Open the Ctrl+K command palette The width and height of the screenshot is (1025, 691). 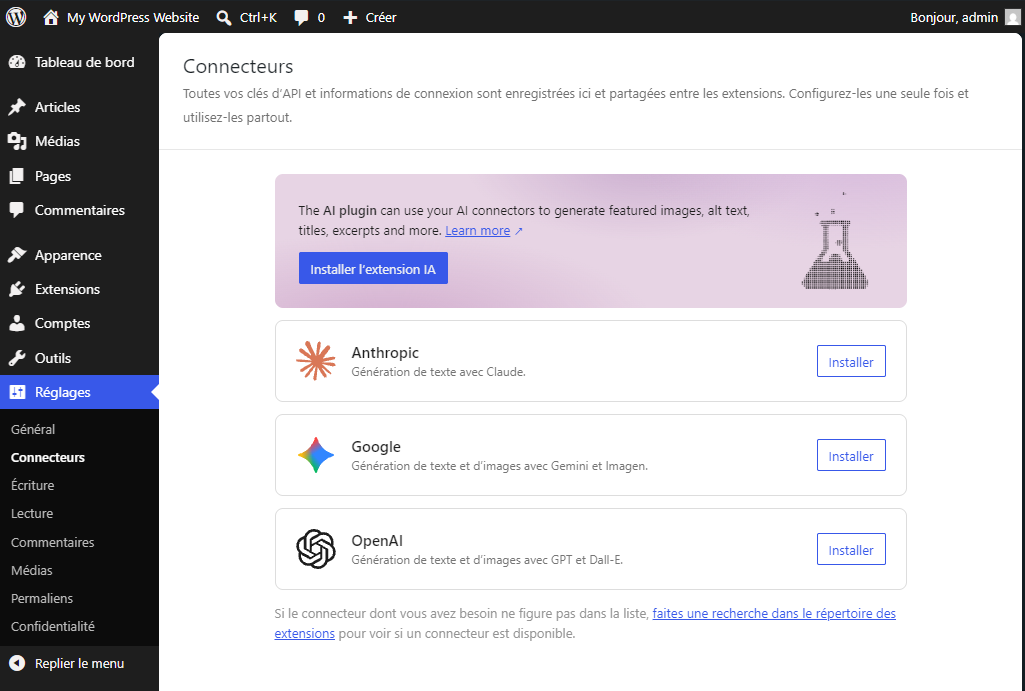(x=247, y=18)
